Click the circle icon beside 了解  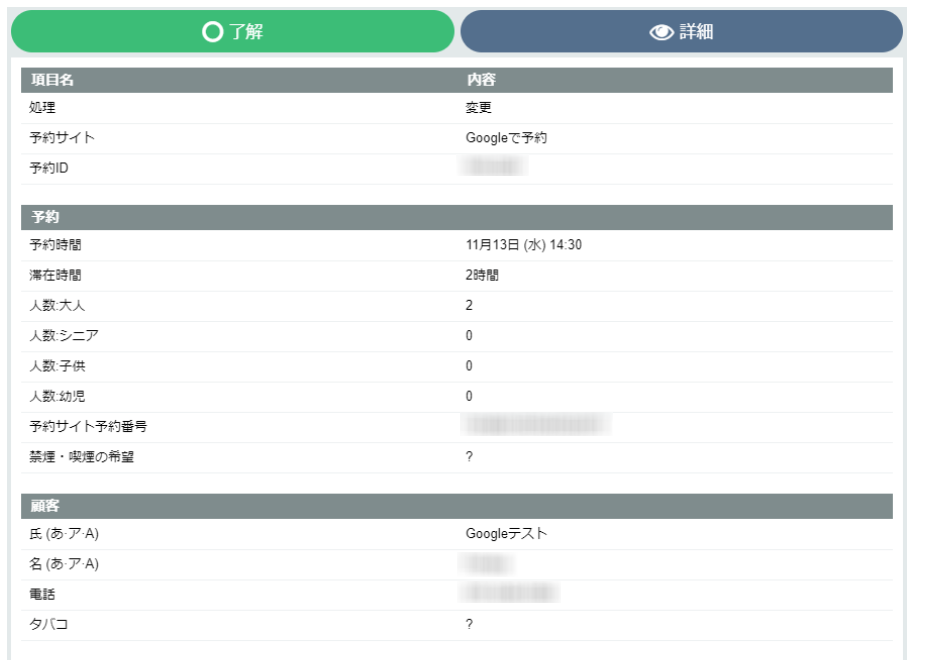212,31
